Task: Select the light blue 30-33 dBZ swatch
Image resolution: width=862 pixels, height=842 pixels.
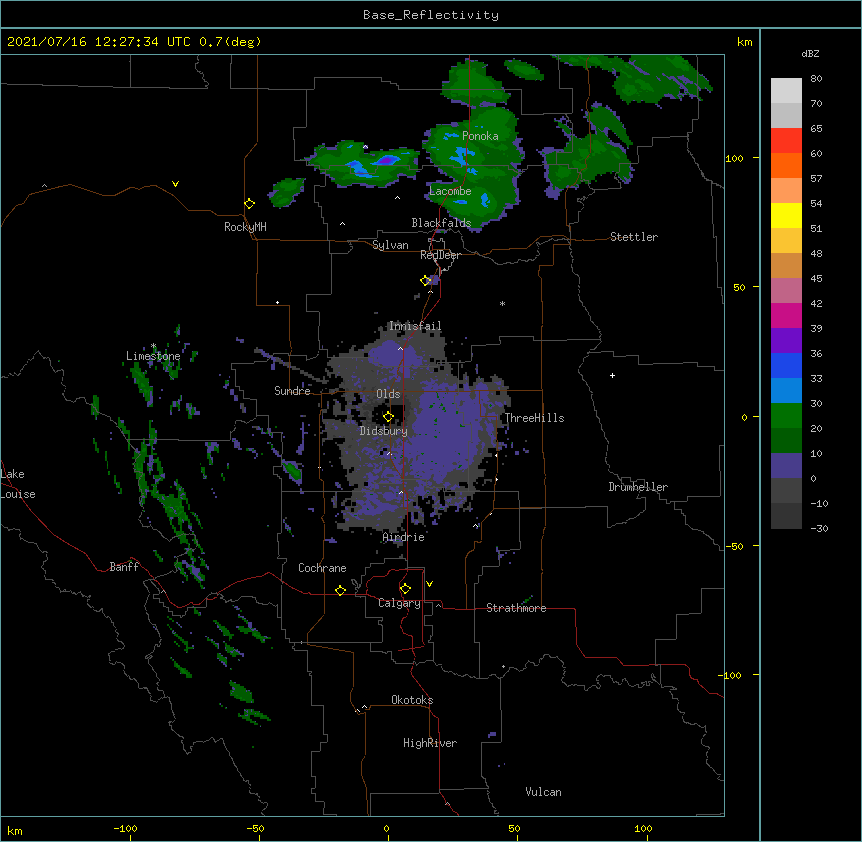Action: tap(786, 390)
